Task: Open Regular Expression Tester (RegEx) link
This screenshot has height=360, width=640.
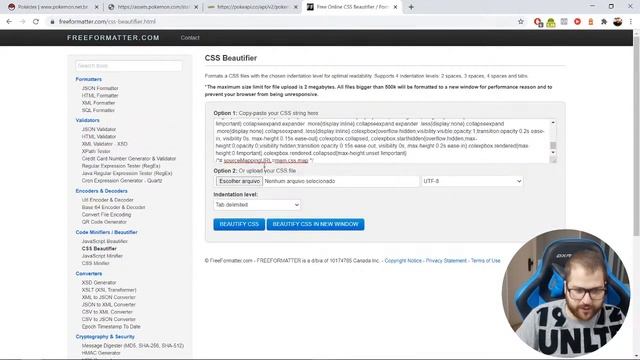Action: click(121, 166)
